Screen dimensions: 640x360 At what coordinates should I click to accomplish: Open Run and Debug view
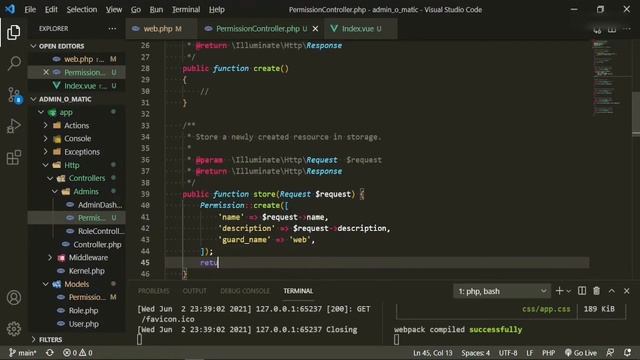click(x=13, y=126)
